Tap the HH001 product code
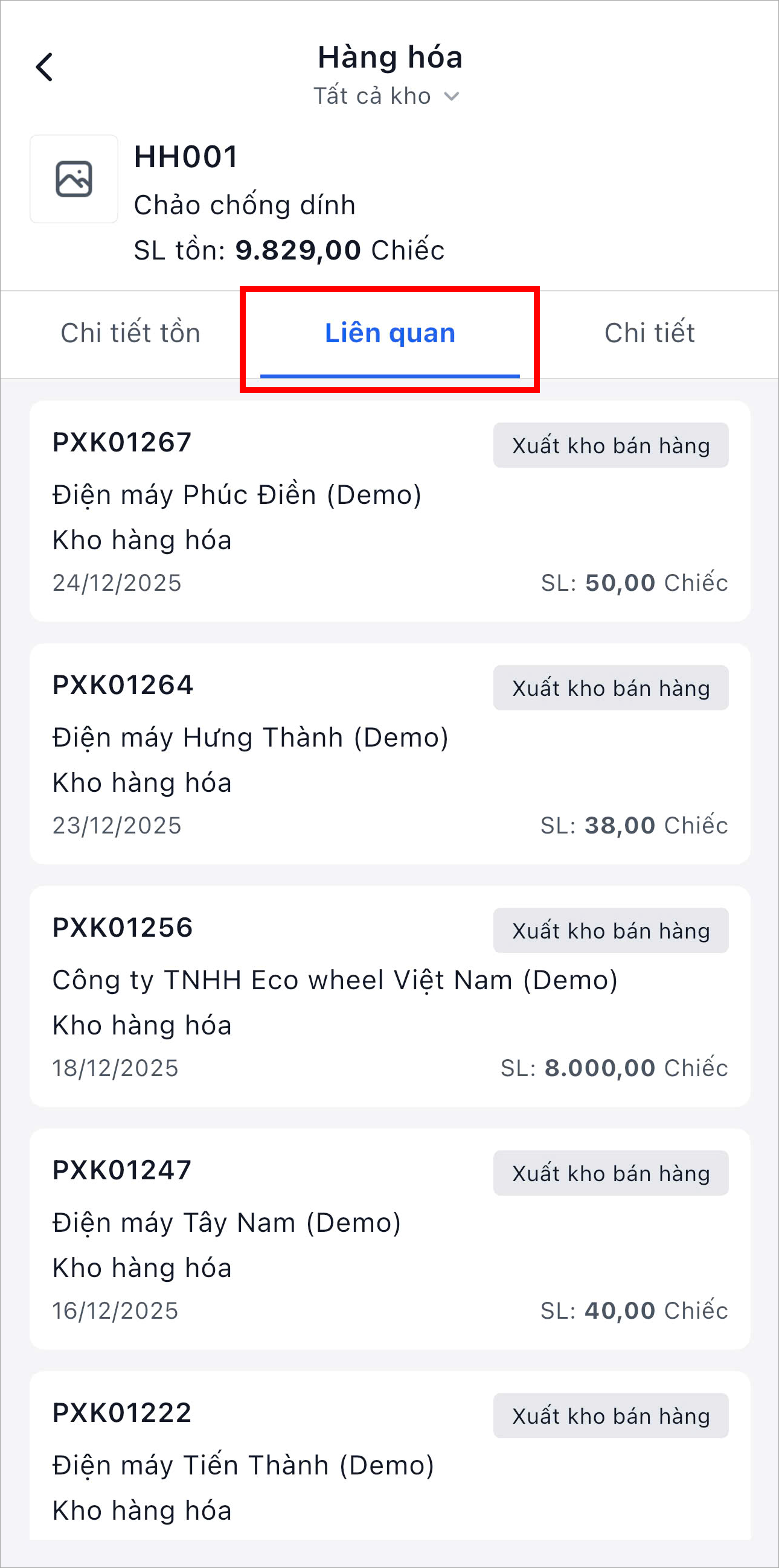The image size is (779, 1568). (186, 157)
